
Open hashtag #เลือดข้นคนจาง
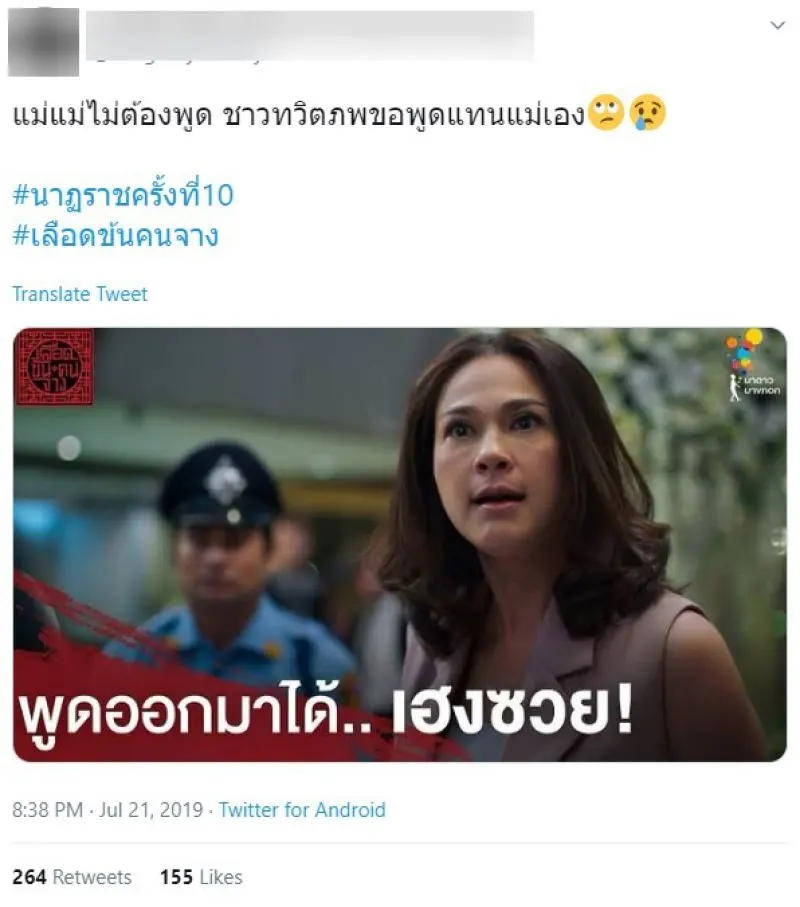116,236
